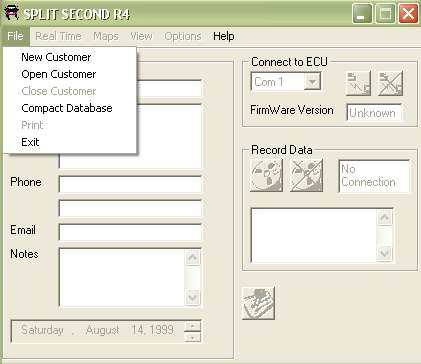Screen dimensions: 421x364
Task: Select Print in the File menu
Action: pyautogui.click(x=70, y=125)
